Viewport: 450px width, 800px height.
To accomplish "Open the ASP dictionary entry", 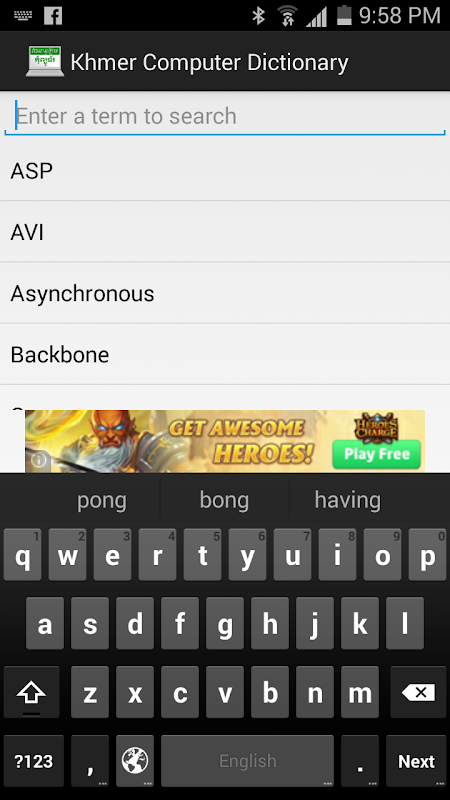I will [x=225, y=170].
